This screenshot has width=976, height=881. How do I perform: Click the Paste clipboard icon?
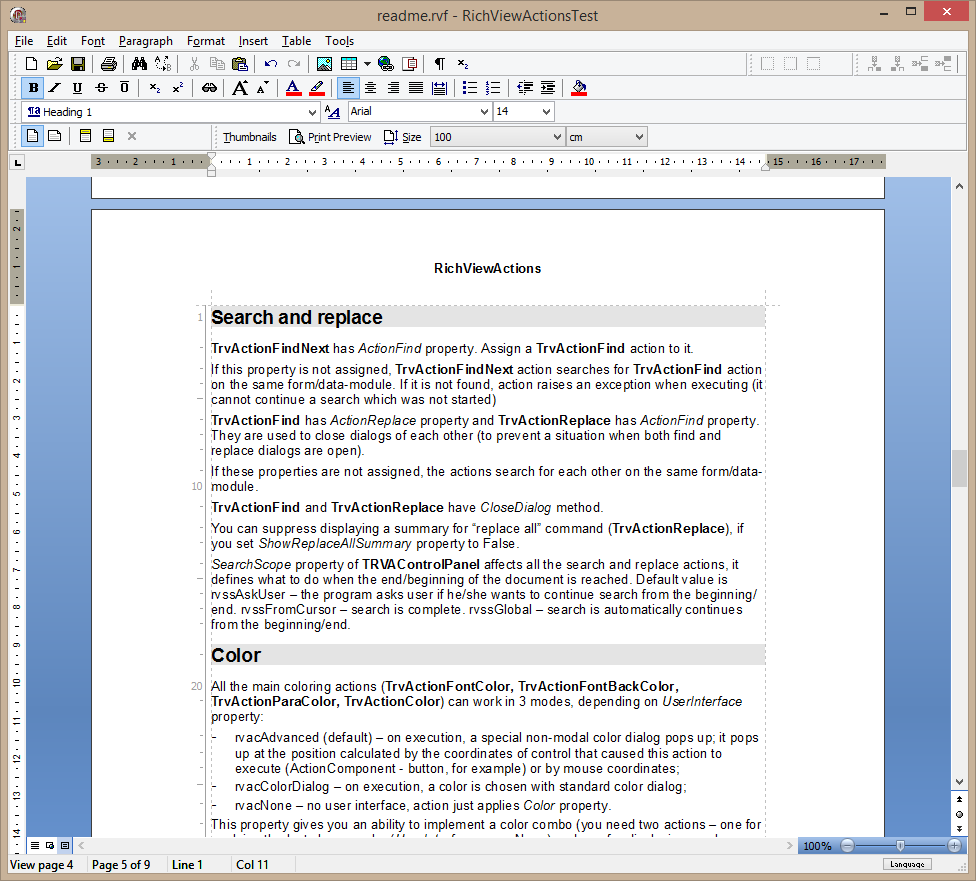[240, 64]
